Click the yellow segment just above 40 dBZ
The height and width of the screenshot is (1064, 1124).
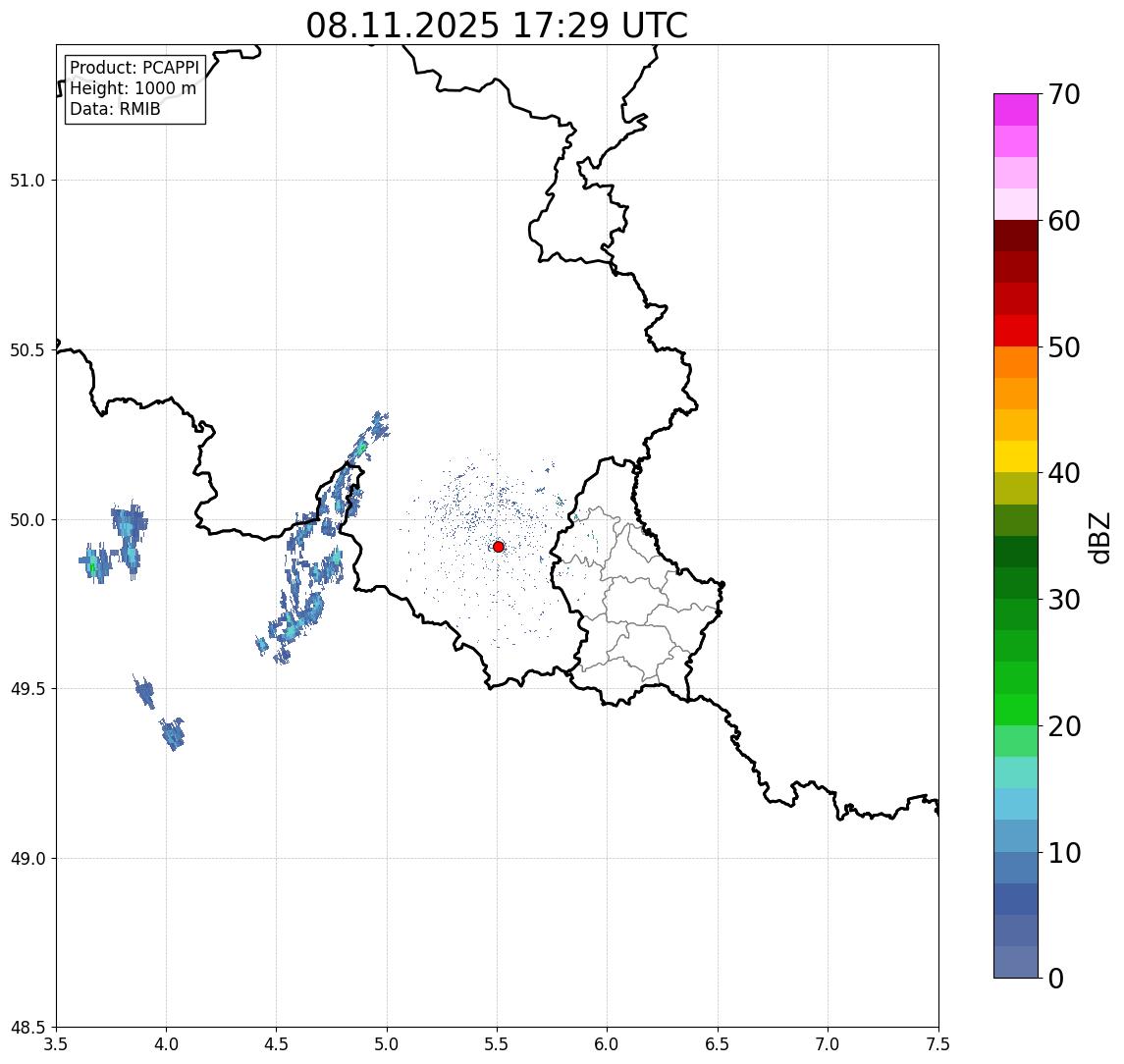[x=1016, y=456]
